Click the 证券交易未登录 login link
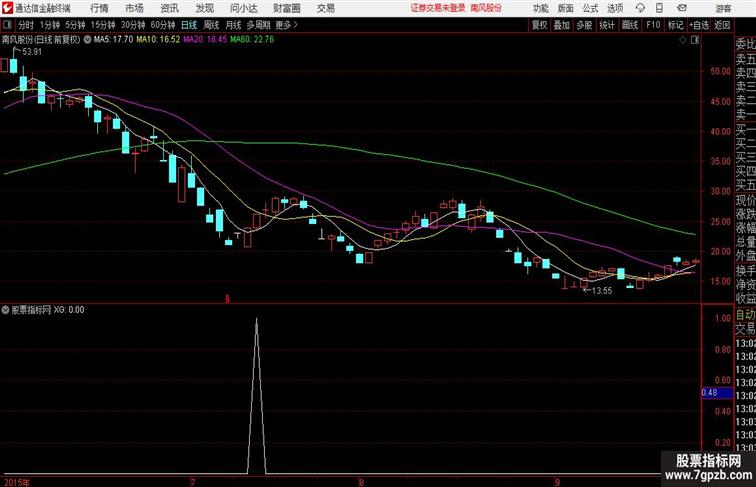 click(438, 8)
